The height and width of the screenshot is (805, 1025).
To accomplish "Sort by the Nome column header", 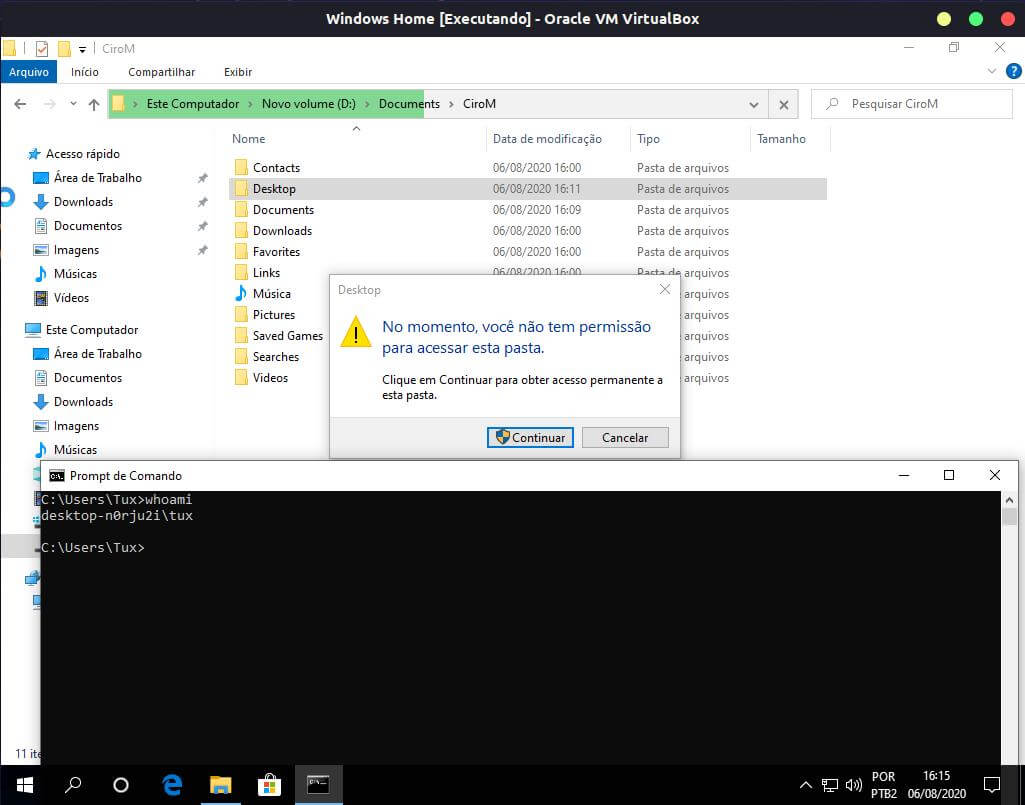I will 248,139.
